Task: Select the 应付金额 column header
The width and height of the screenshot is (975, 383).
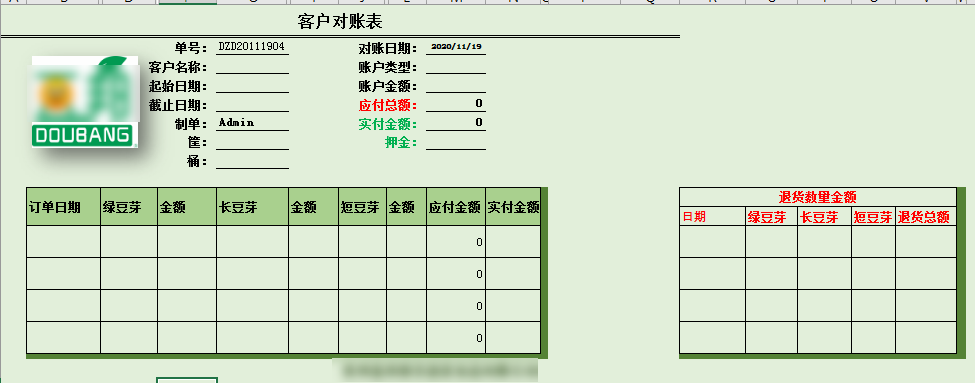Action: pos(456,207)
